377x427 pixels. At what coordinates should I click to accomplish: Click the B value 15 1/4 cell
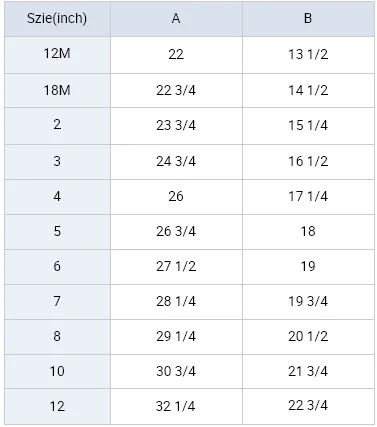tap(308, 126)
